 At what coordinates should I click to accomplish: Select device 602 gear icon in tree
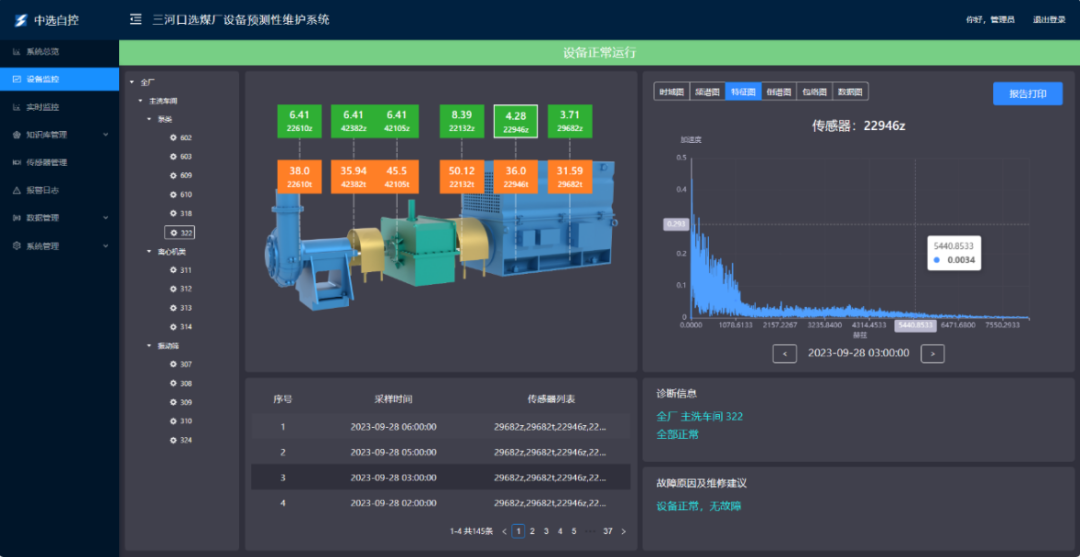pyautogui.click(x=173, y=138)
